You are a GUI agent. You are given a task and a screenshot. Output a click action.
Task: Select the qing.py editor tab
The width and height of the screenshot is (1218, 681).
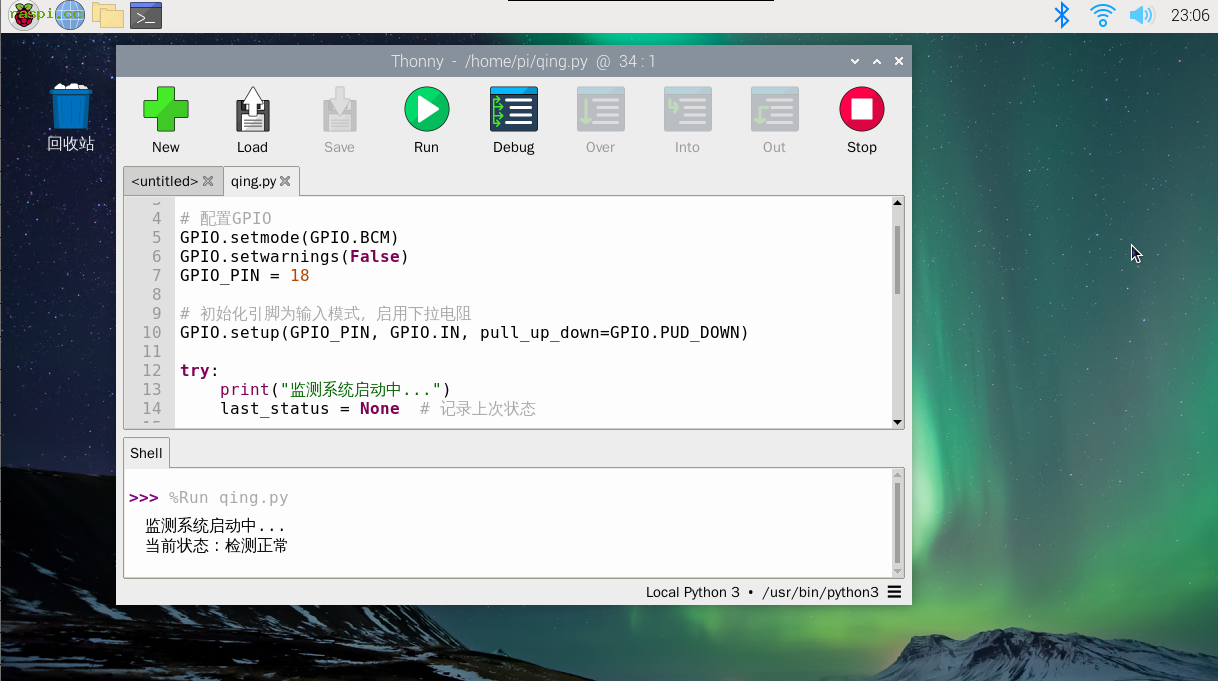coord(253,181)
